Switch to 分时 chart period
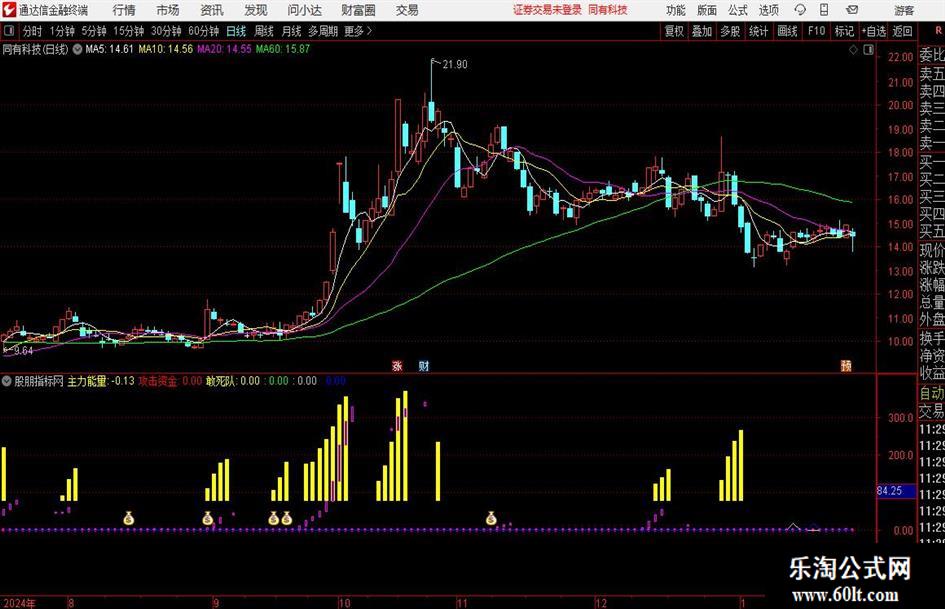The image size is (945, 609). coord(33,31)
